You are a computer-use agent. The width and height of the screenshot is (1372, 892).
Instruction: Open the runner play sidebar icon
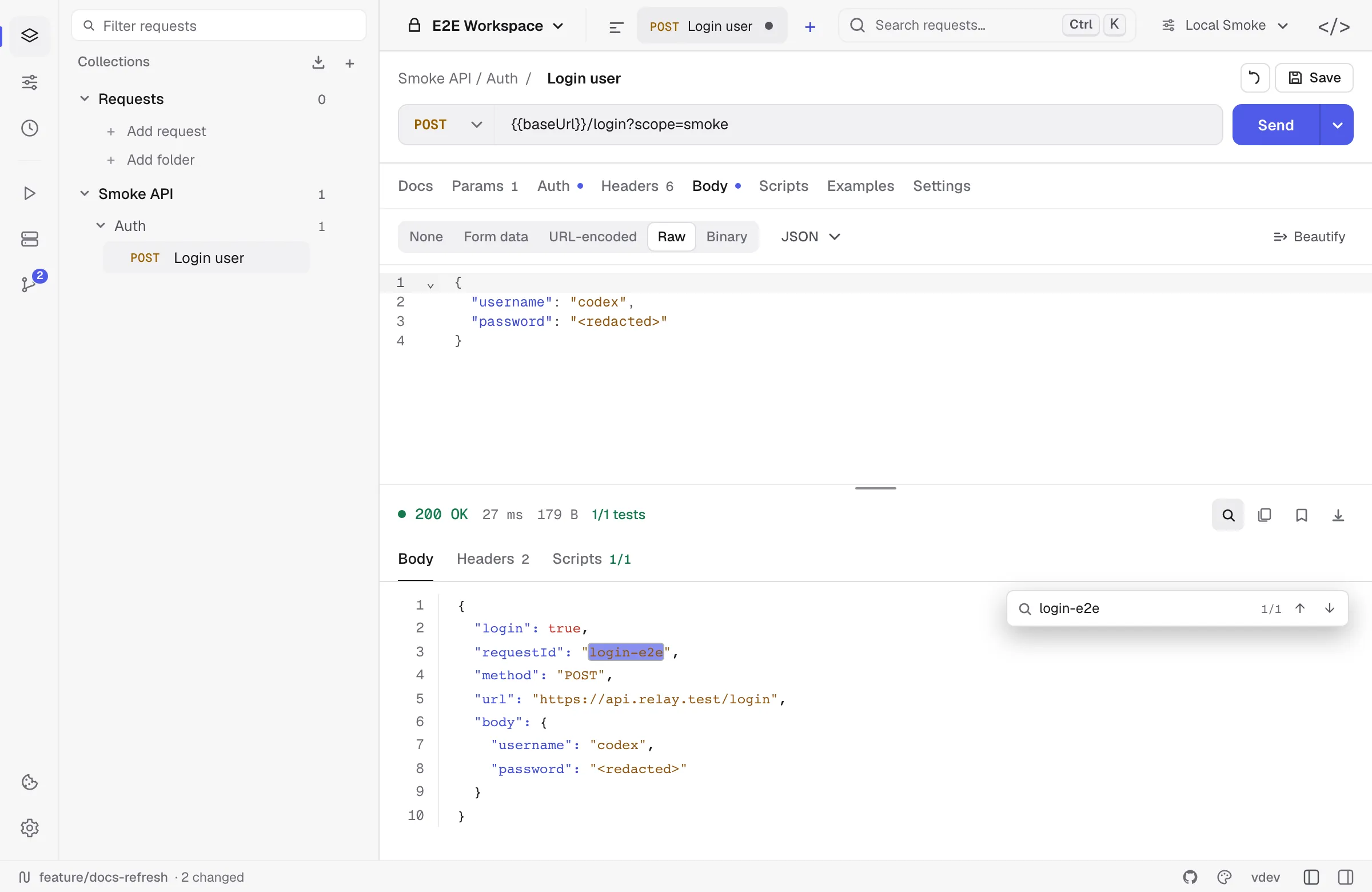click(x=29, y=193)
